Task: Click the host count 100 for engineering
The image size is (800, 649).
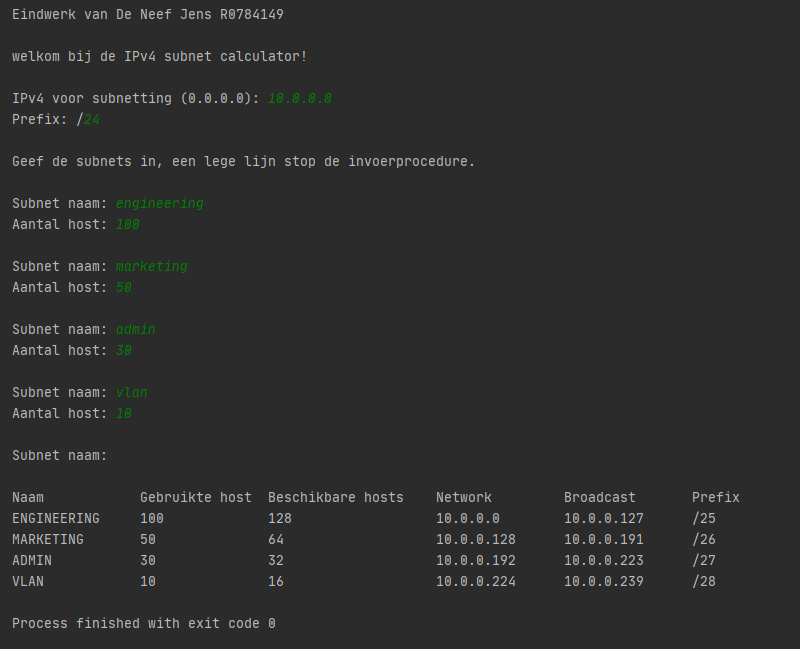Action: (x=127, y=225)
